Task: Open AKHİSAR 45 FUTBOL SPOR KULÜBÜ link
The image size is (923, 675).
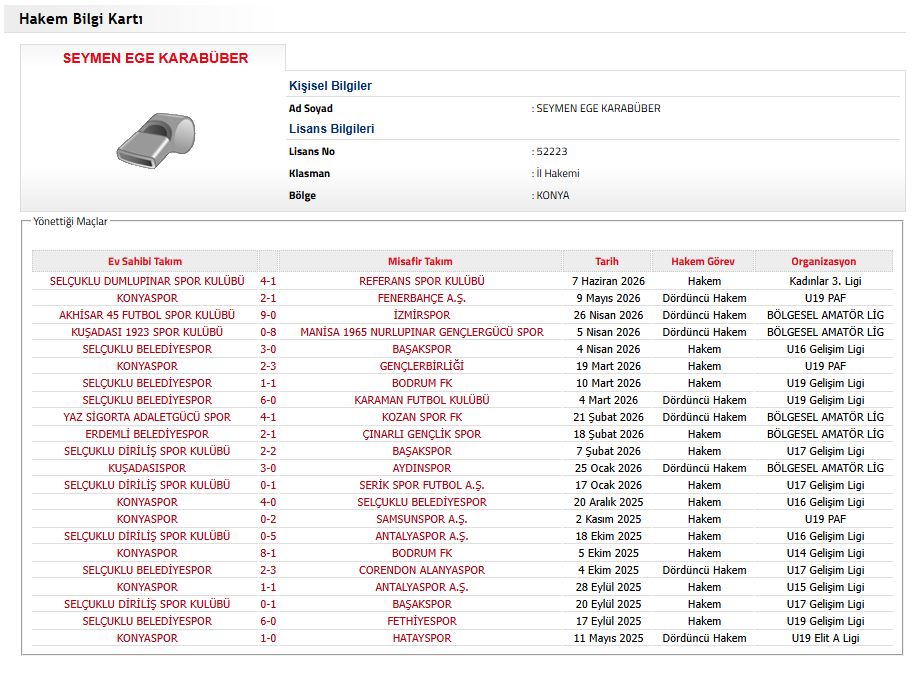Action: pyautogui.click(x=147, y=315)
